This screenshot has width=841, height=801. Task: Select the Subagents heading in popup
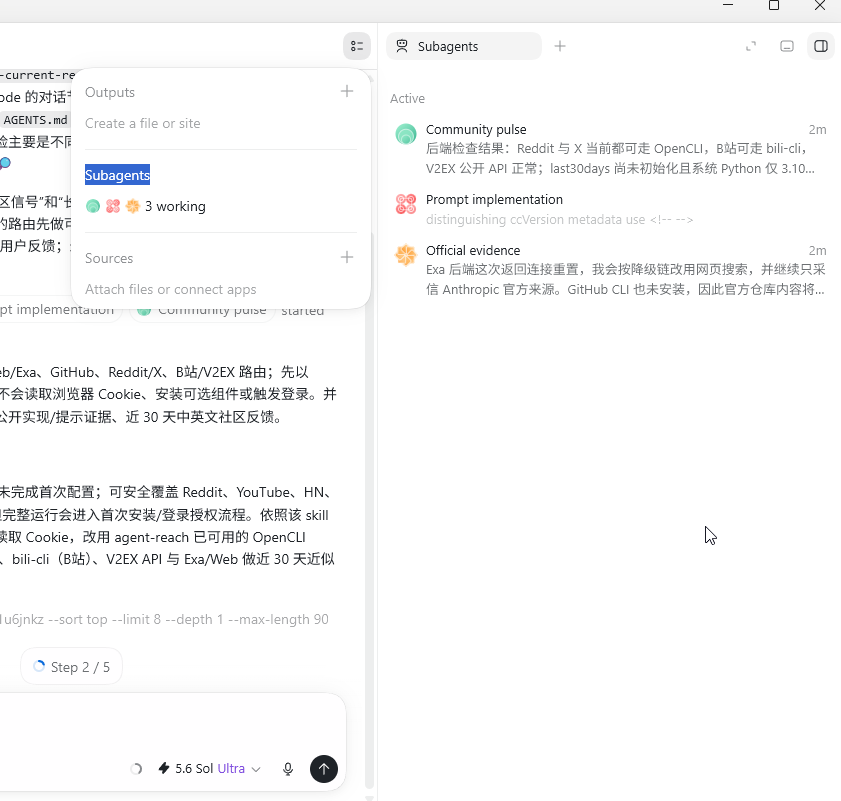click(x=117, y=175)
